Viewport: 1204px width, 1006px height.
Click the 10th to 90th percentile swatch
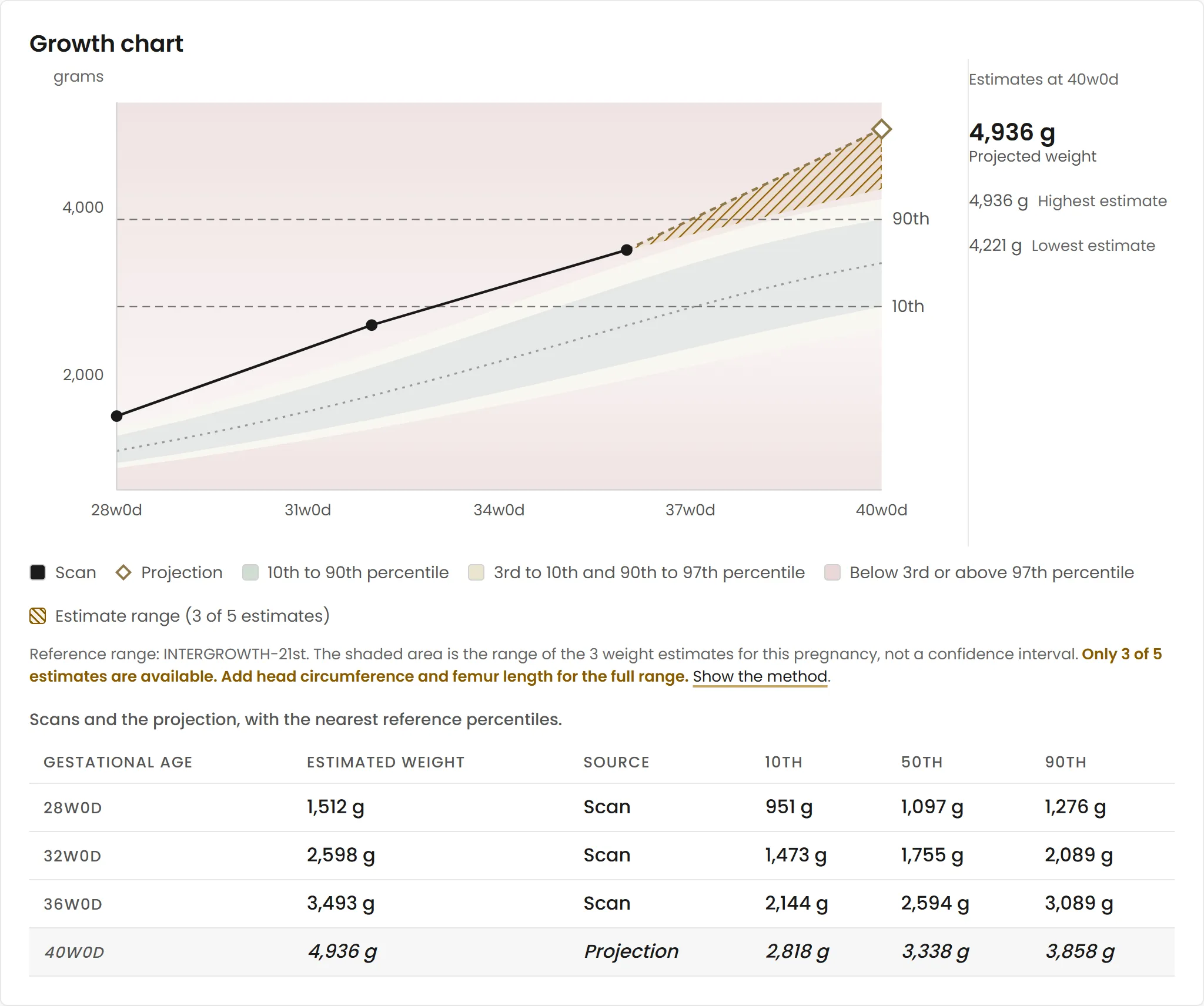click(x=250, y=572)
